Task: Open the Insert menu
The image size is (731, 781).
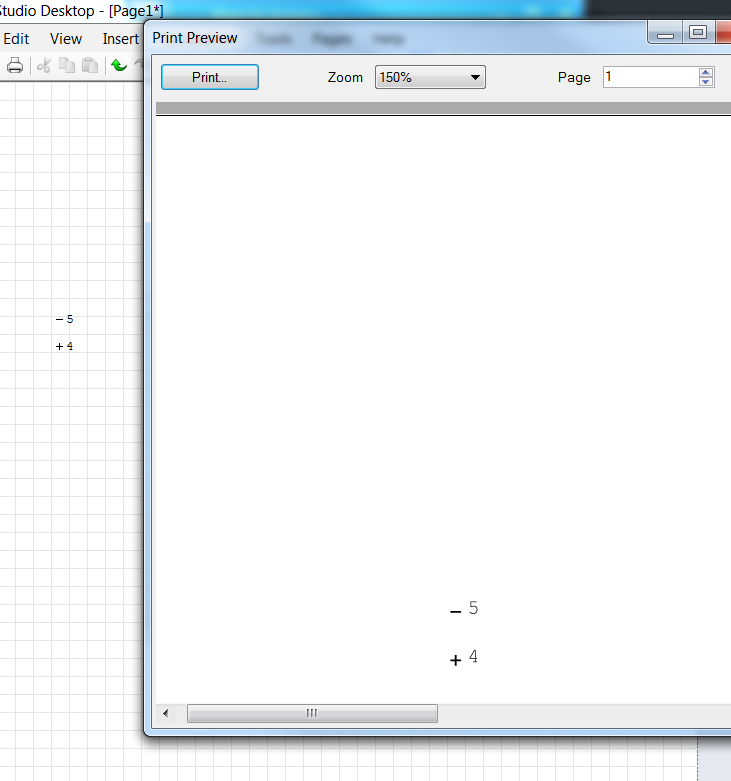Action: pyautogui.click(x=120, y=39)
